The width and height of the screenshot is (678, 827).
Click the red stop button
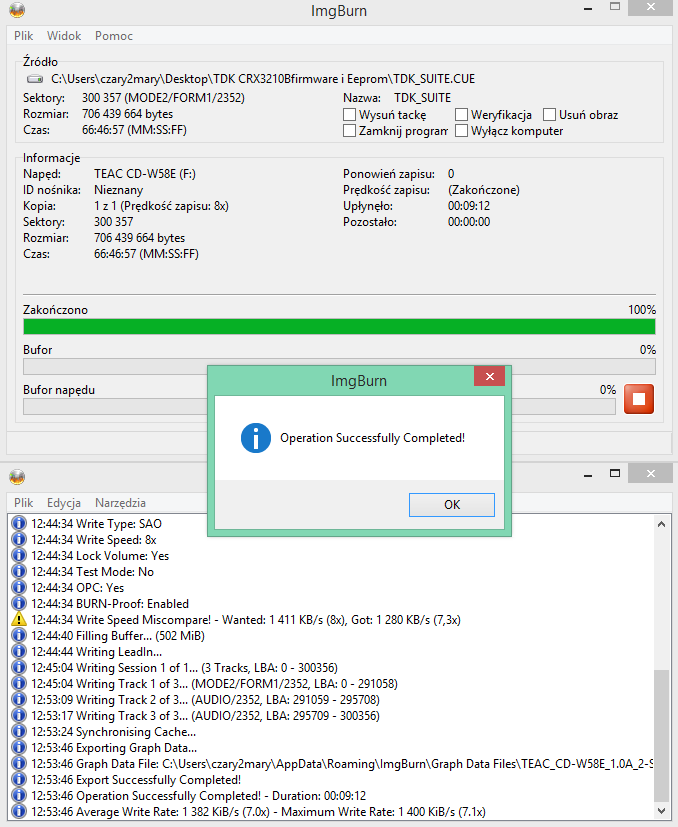(x=638, y=399)
